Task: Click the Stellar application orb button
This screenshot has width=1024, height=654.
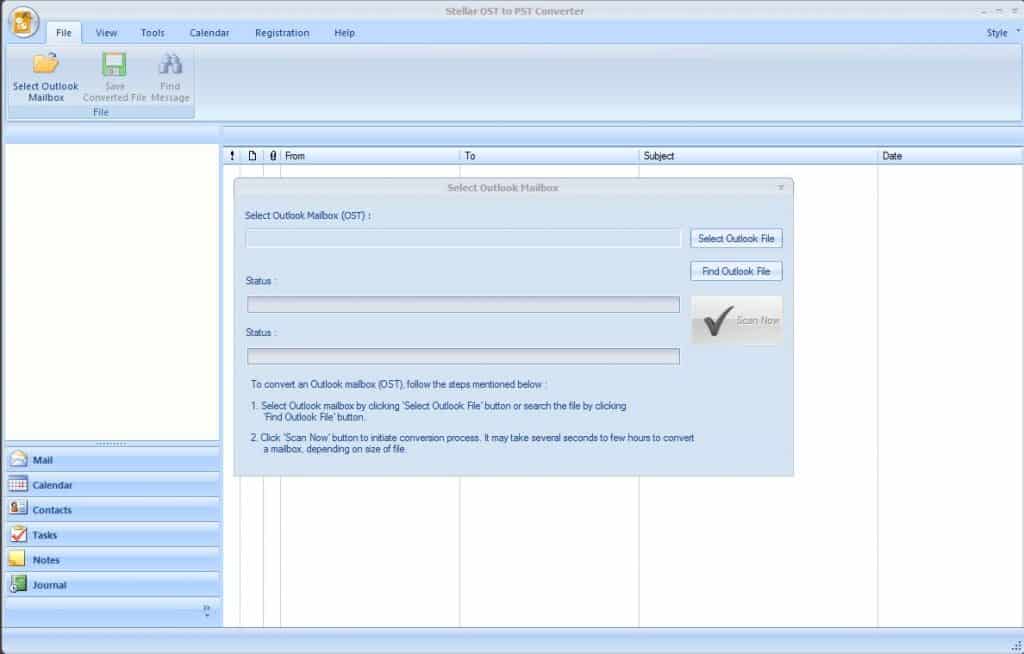Action: [x=24, y=23]
